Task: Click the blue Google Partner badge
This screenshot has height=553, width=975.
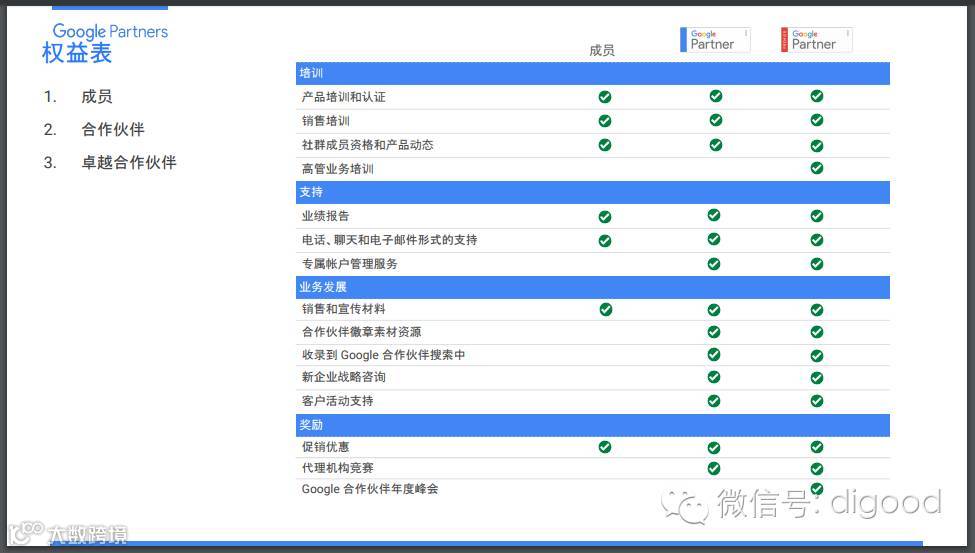Action: click(x=715, y=40)
